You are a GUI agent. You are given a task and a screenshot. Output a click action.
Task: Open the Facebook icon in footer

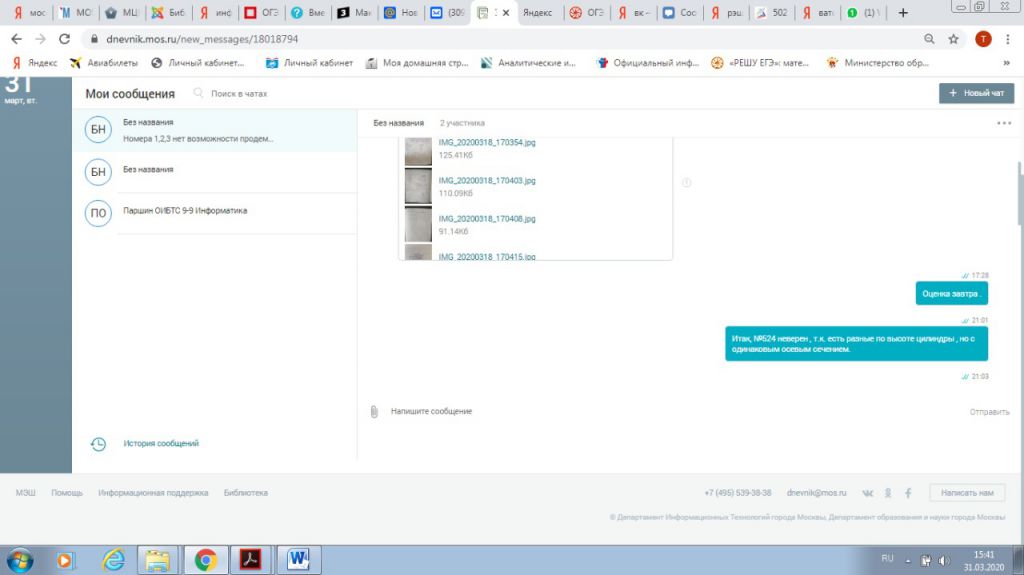click(908, 493)
